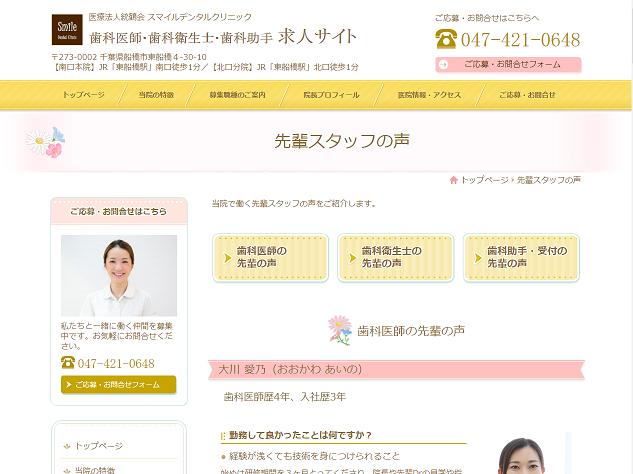The width and height of the screenshot is (633, 474).
Task: Click the Smile Dental Clinic logo
Action: (x=67, y=30)
